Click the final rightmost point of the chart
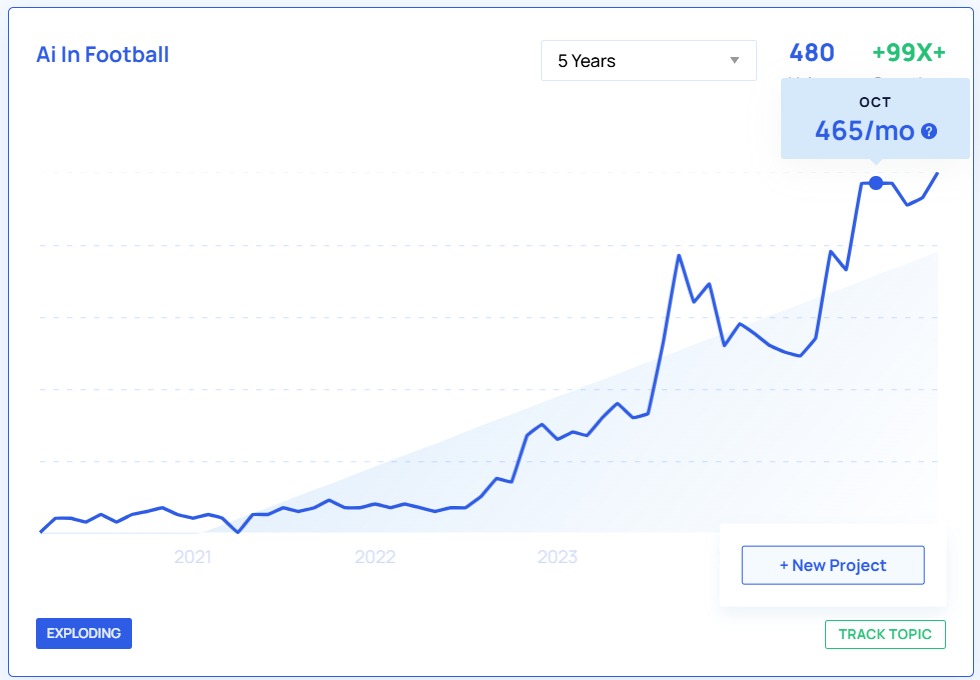The width and height of the screenshot is (980, 680). point(936,174)
